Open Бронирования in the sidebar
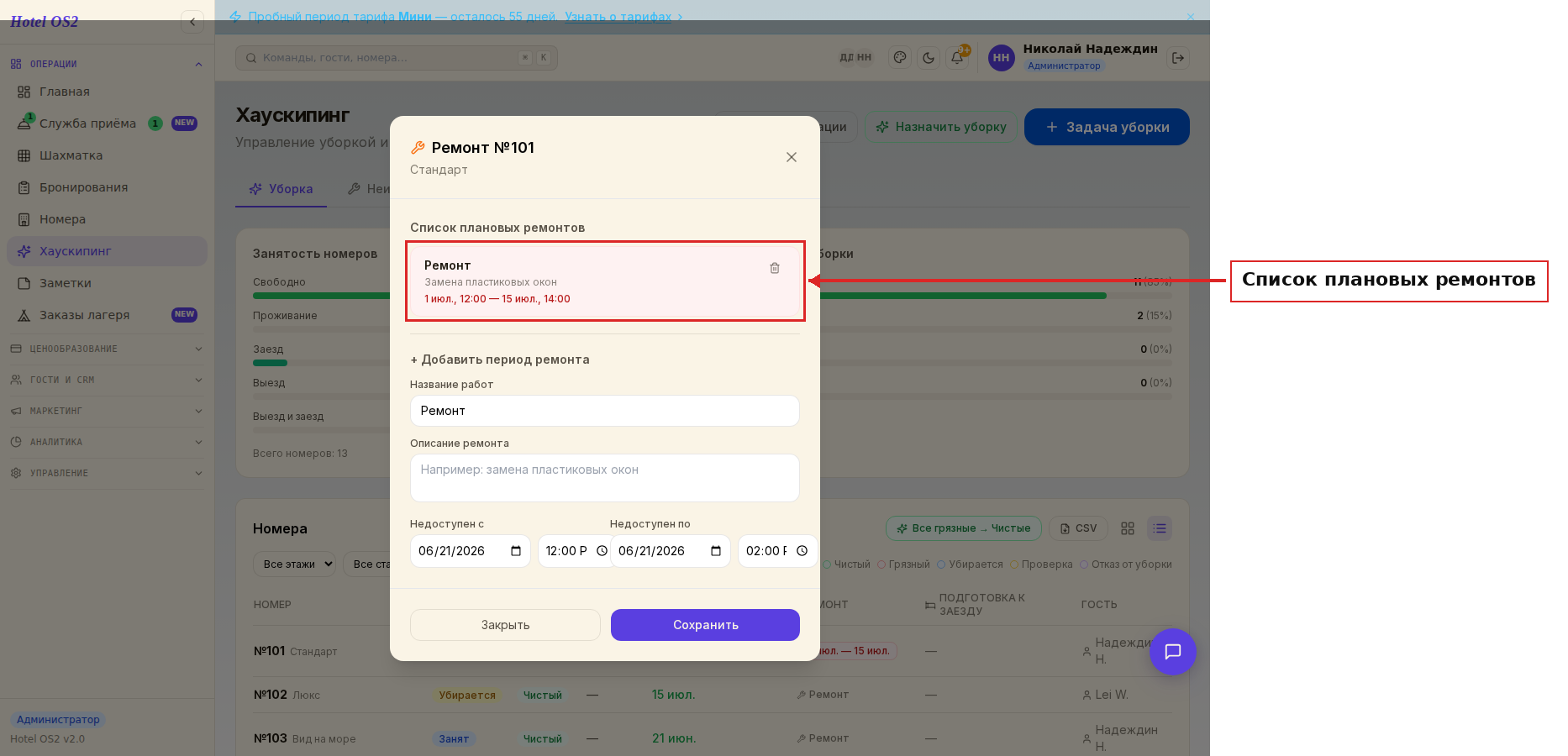 tap(107, 187)
